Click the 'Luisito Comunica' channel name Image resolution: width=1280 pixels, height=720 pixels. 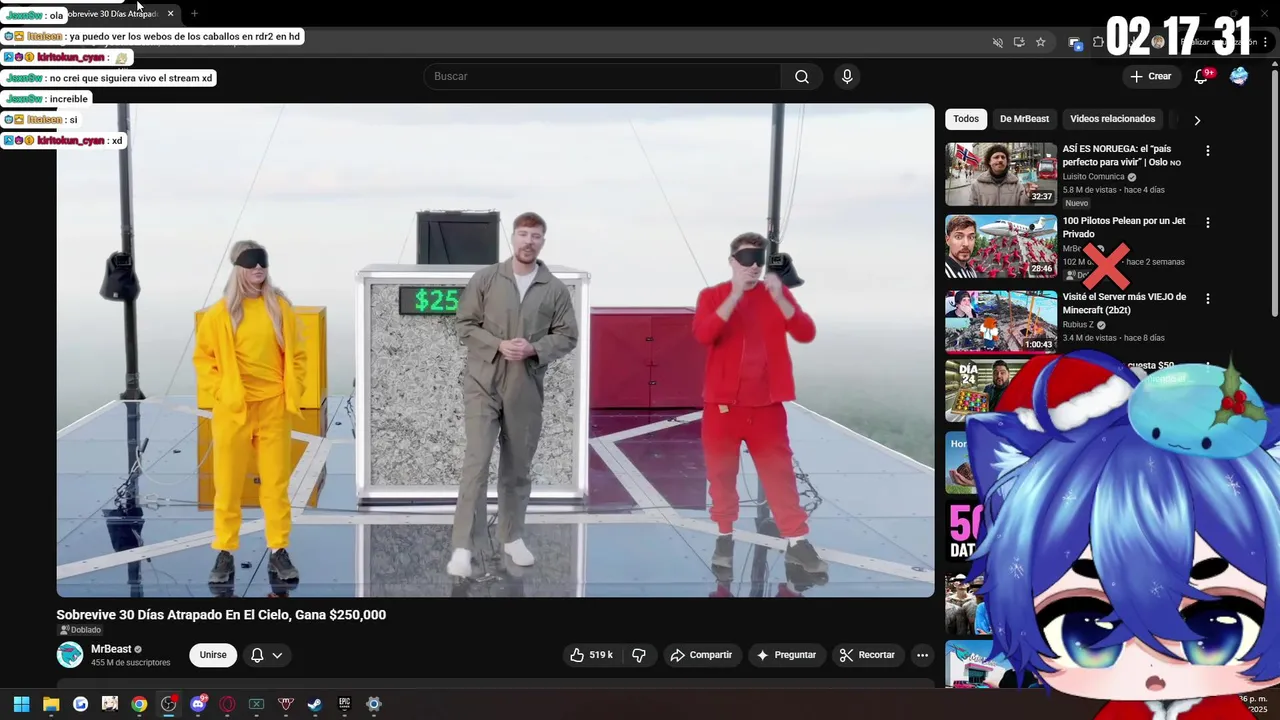coord(1094,177)
